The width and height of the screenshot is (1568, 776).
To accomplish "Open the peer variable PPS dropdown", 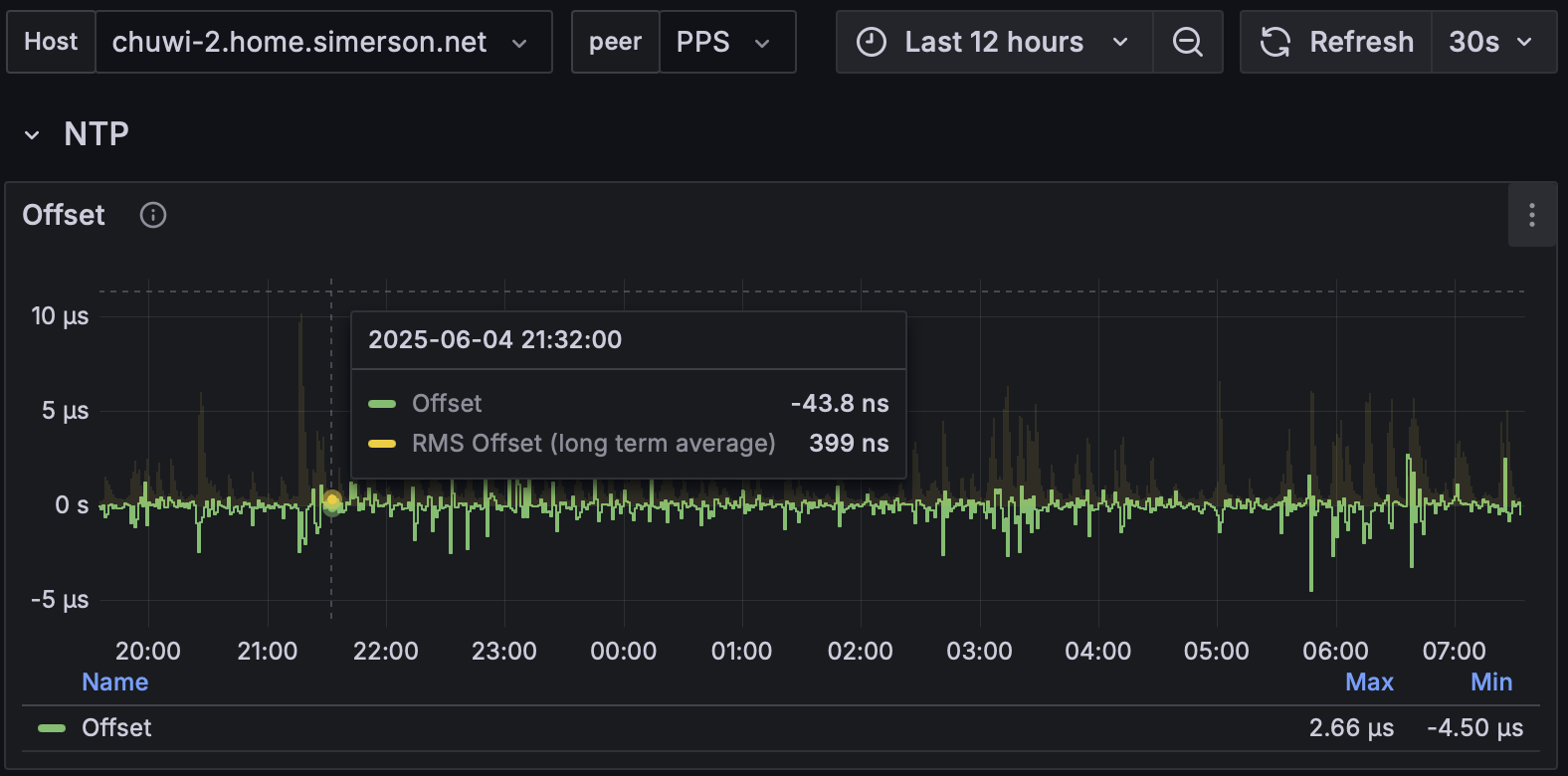I will [727, 42].
